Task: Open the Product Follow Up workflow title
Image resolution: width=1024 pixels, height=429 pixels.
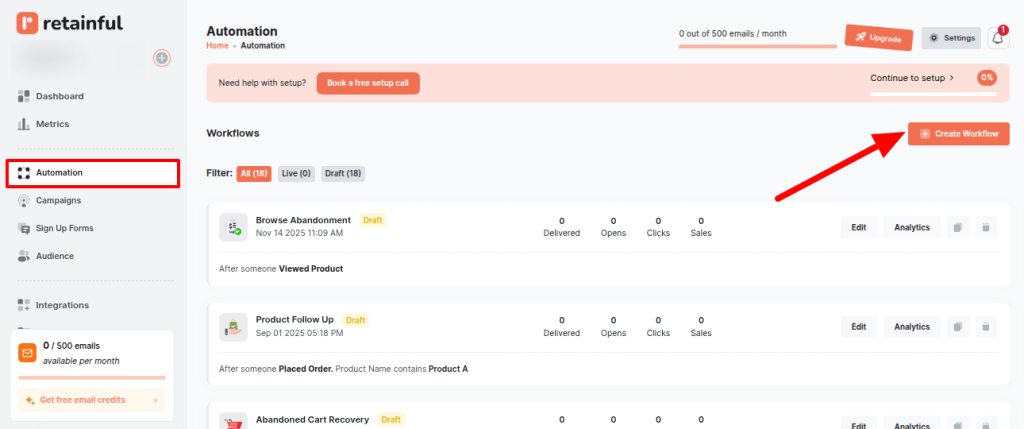Action: point(295,319)
